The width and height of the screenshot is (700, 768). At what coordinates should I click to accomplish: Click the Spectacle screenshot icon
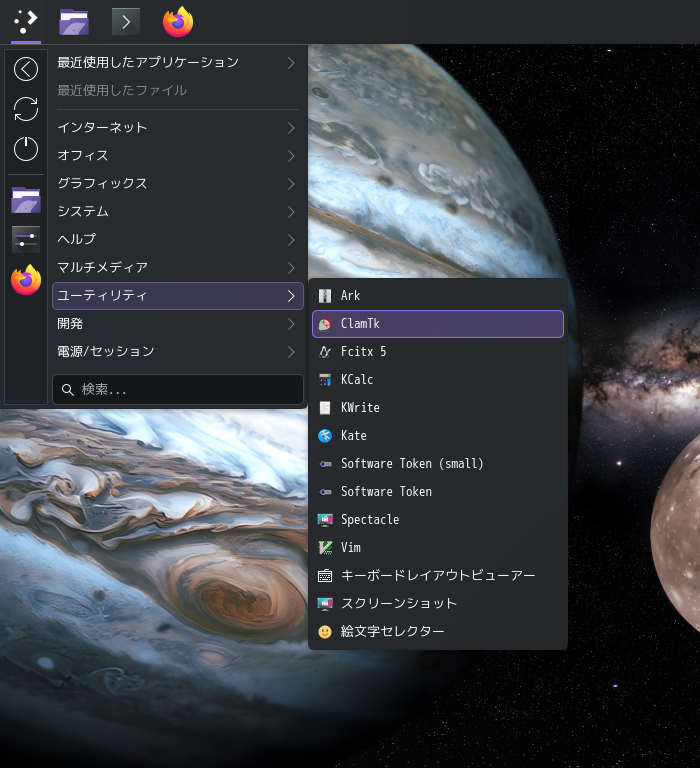pos(325,520)
